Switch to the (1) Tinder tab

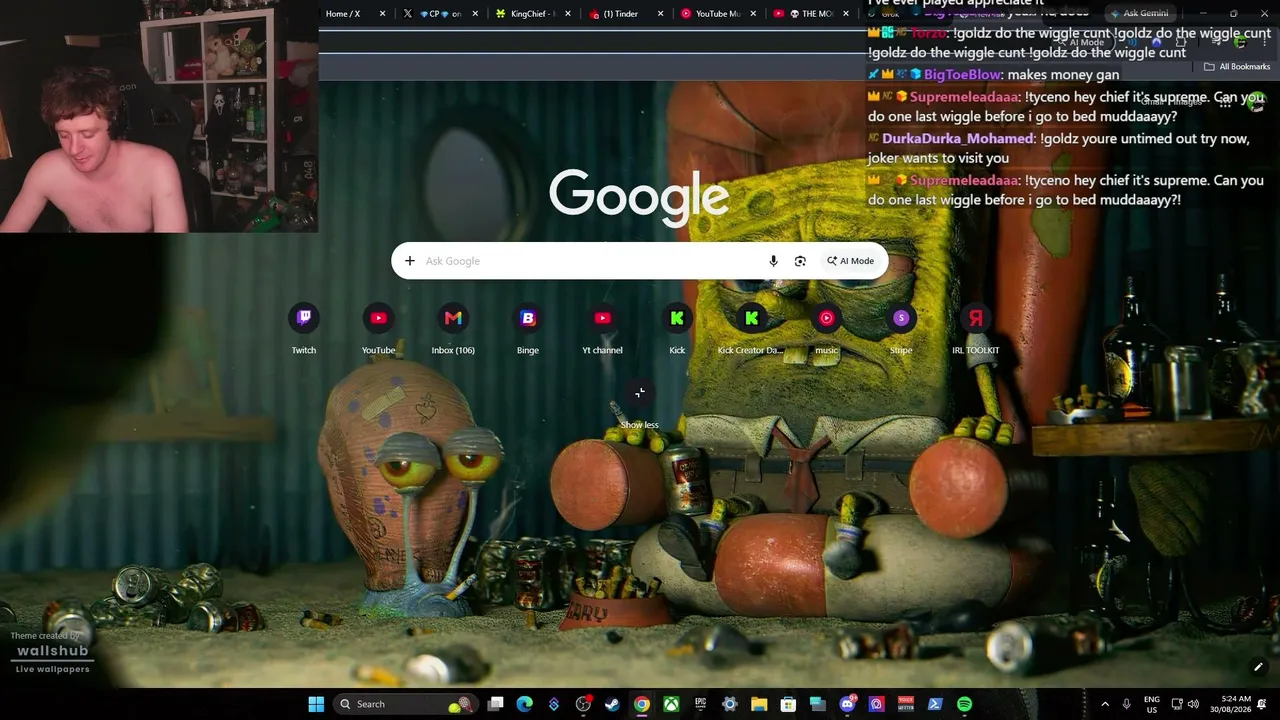[625, 14]
